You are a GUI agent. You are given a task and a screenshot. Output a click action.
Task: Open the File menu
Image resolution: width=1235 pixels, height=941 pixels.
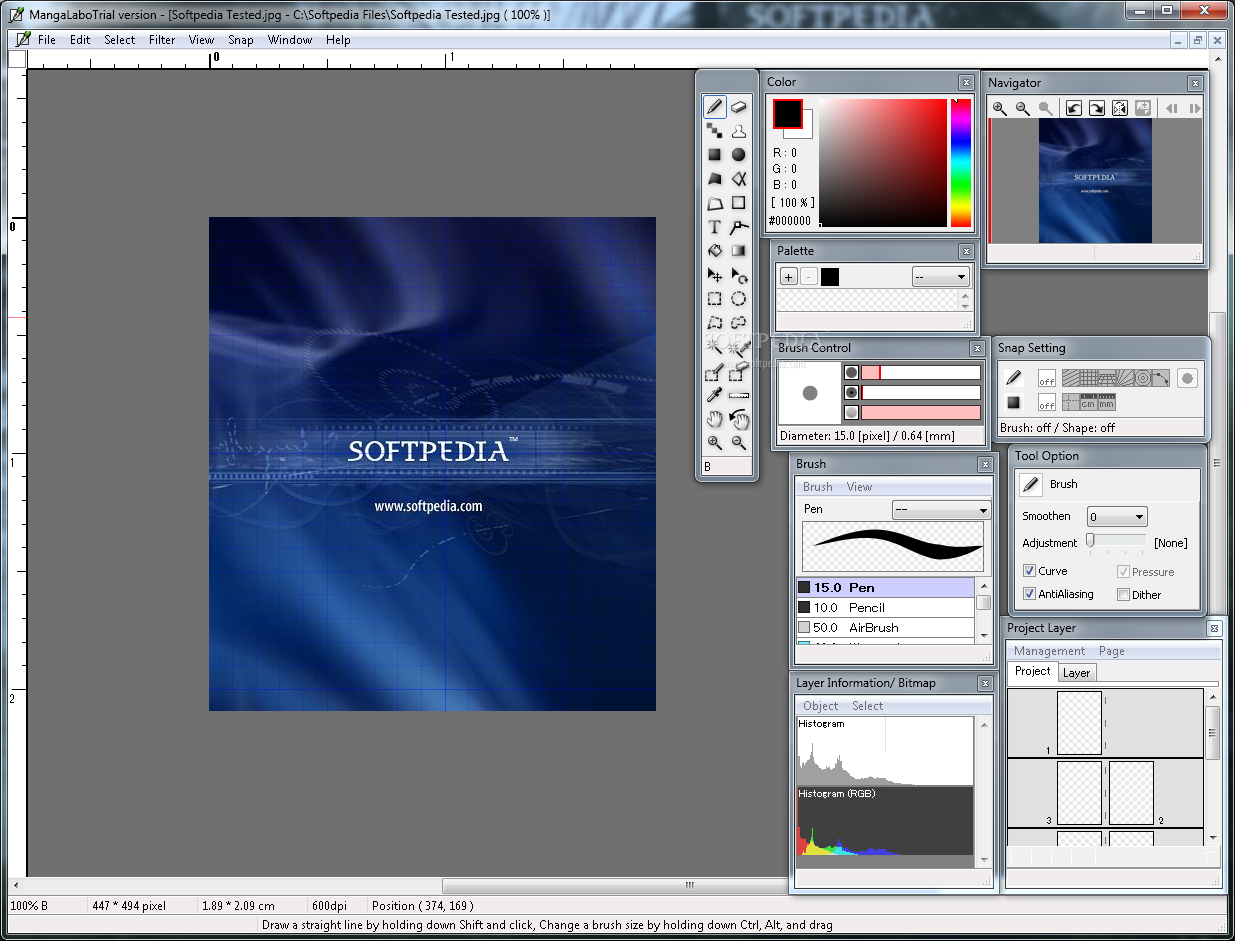click(x=47, y=40)
